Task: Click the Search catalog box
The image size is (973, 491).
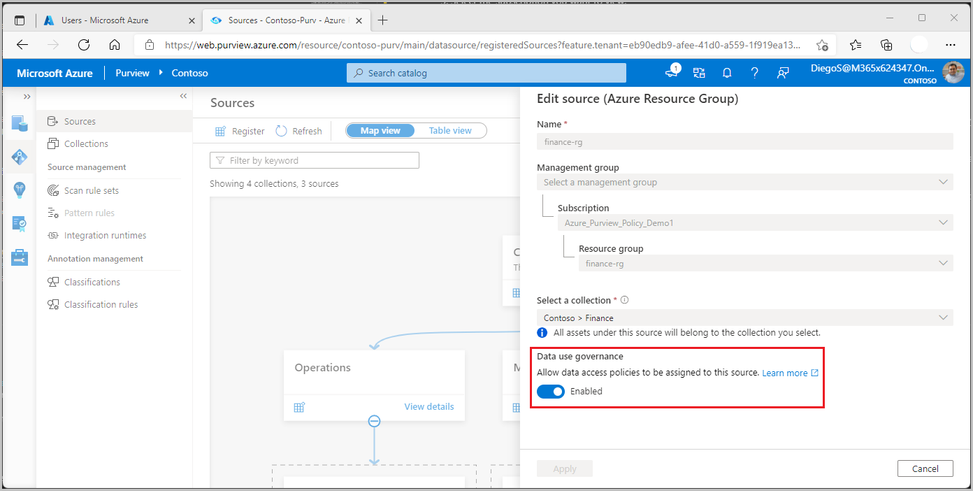Action: coord(486,73)
